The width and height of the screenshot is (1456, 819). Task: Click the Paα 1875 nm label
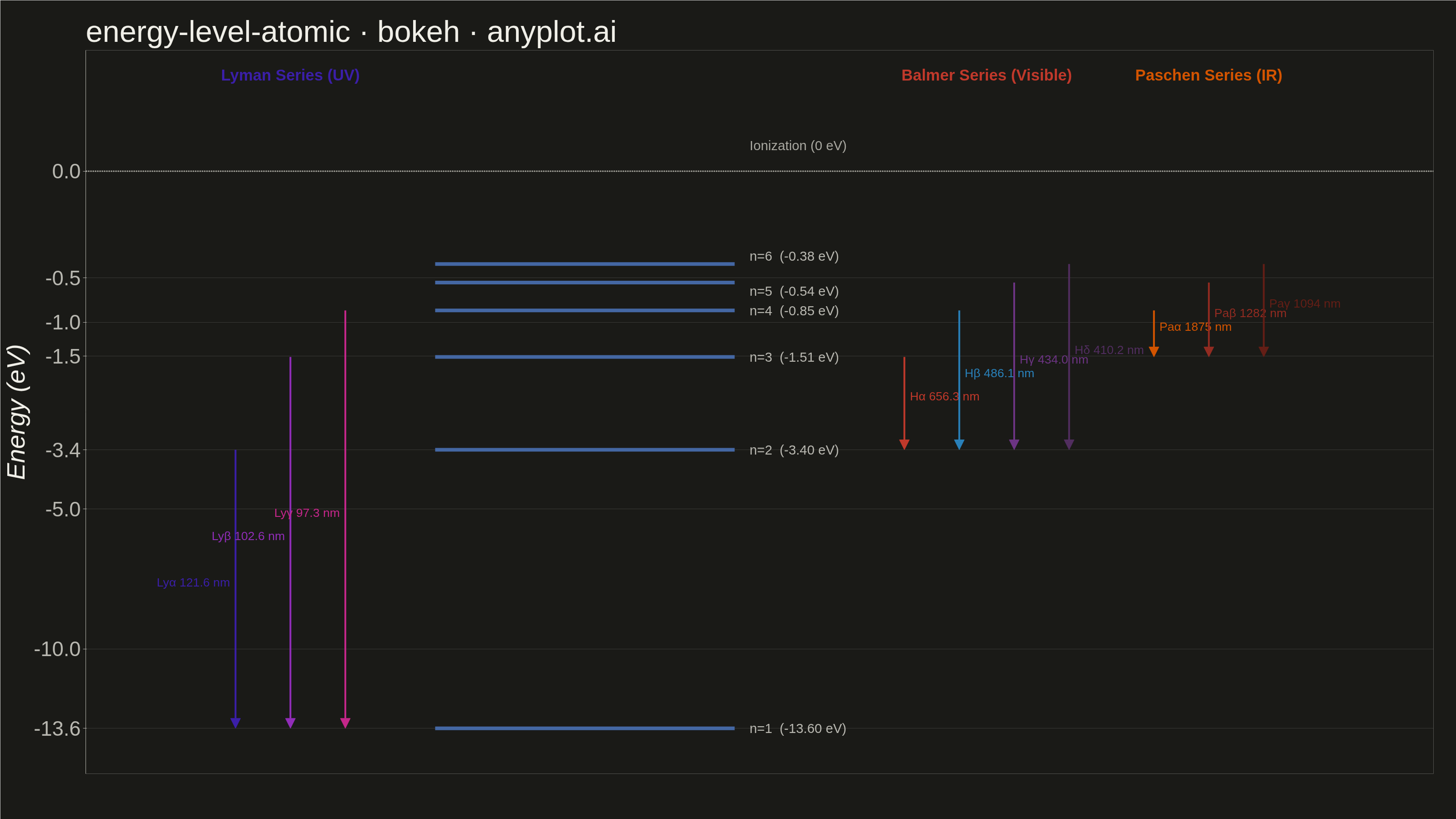[1195, 327]
